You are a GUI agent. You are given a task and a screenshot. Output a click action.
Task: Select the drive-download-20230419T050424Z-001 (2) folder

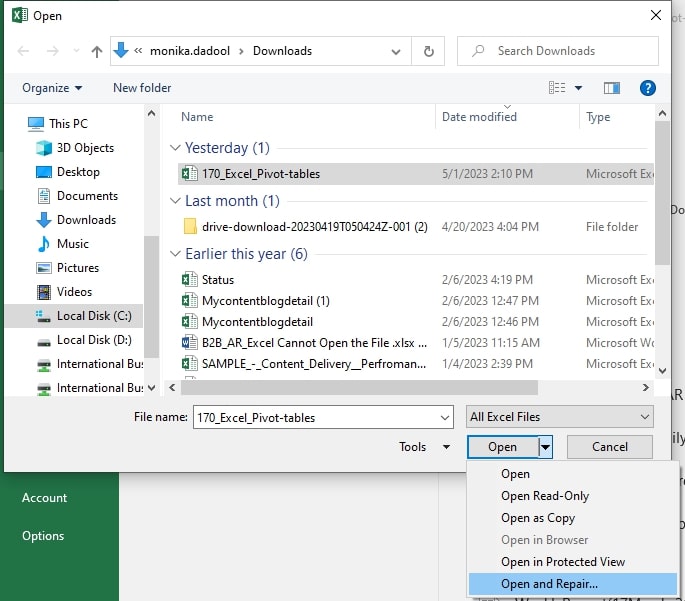(415, 227)
